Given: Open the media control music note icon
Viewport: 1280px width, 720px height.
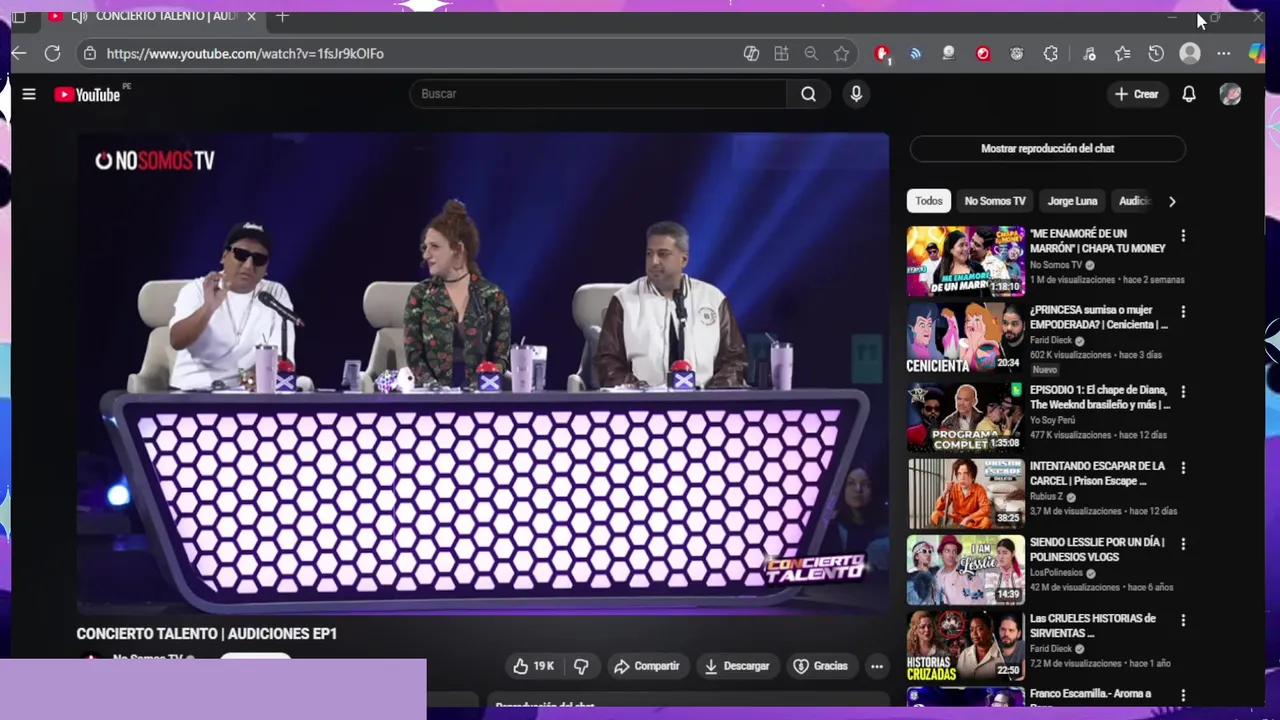Looking at the screenshot, I should click(x=1089, y=54).
